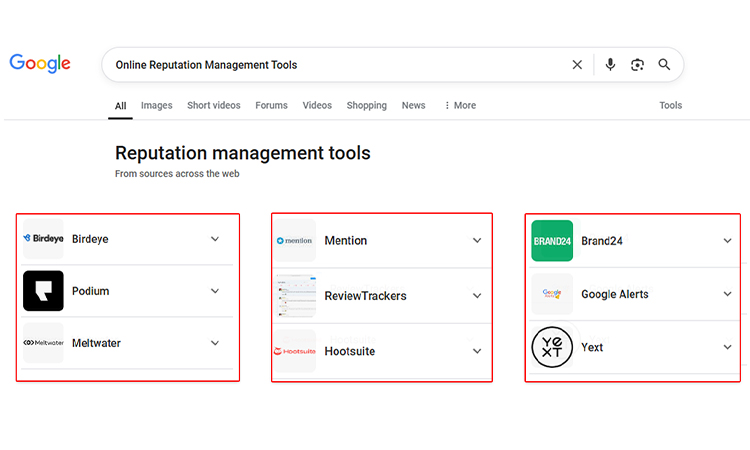Switch to the Short videos tab
The width and height of the screenshot is (750, 450).
click(x=214, y=105)
